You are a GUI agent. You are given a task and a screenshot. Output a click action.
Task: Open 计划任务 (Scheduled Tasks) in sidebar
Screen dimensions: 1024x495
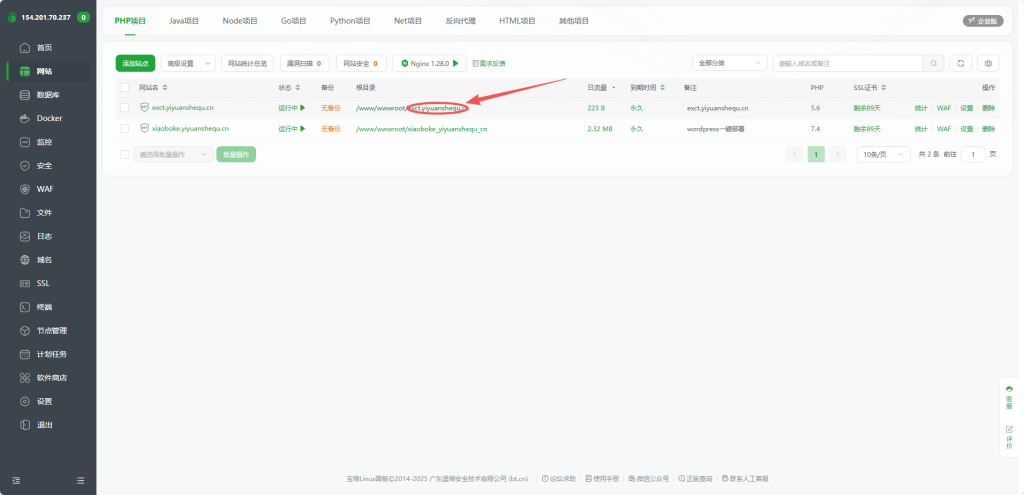tap(51, 354)
